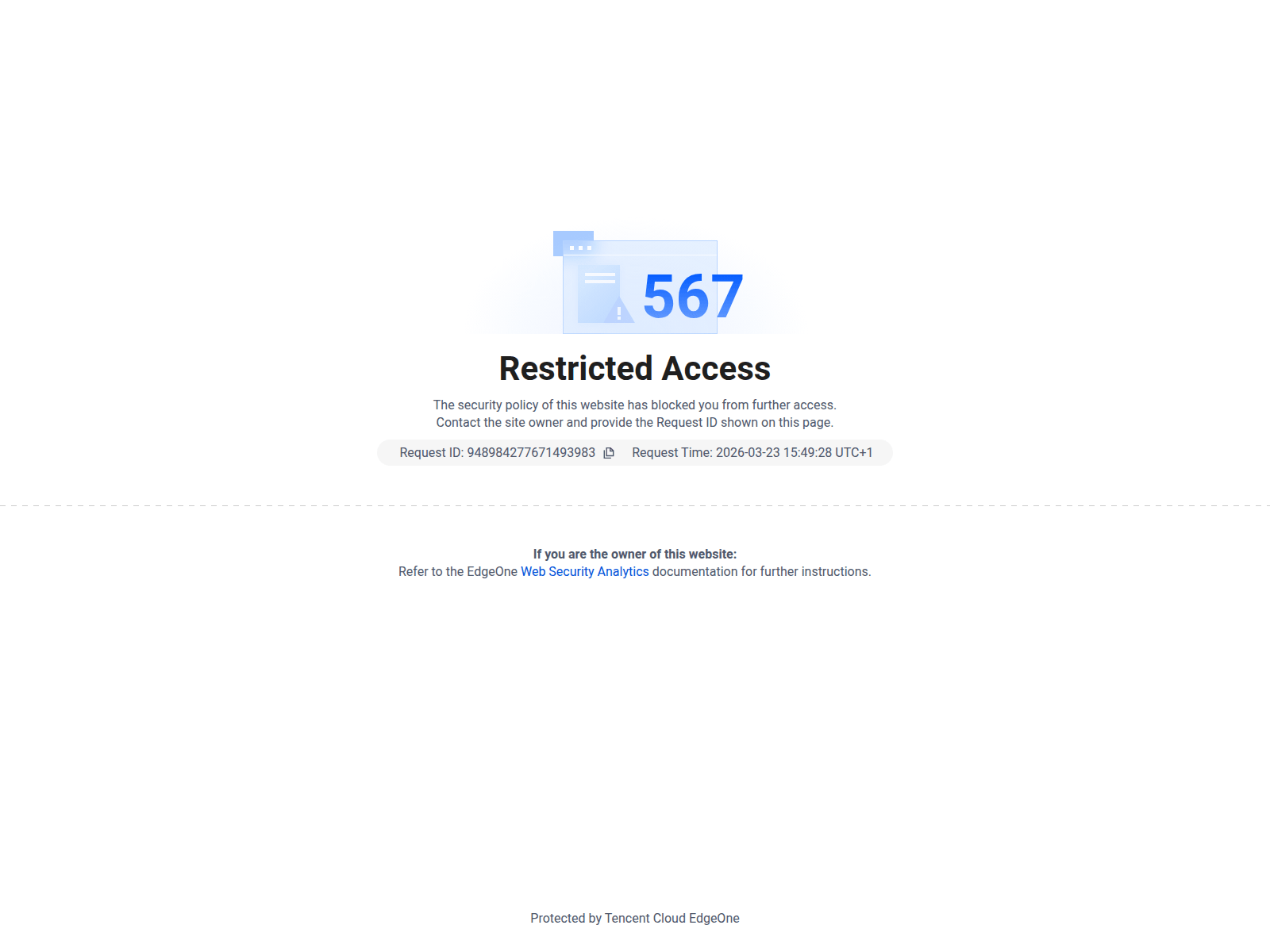This screenshot has height=952, width=1270.
Task: Click the three dots on browser illustration
Action: 580,248
